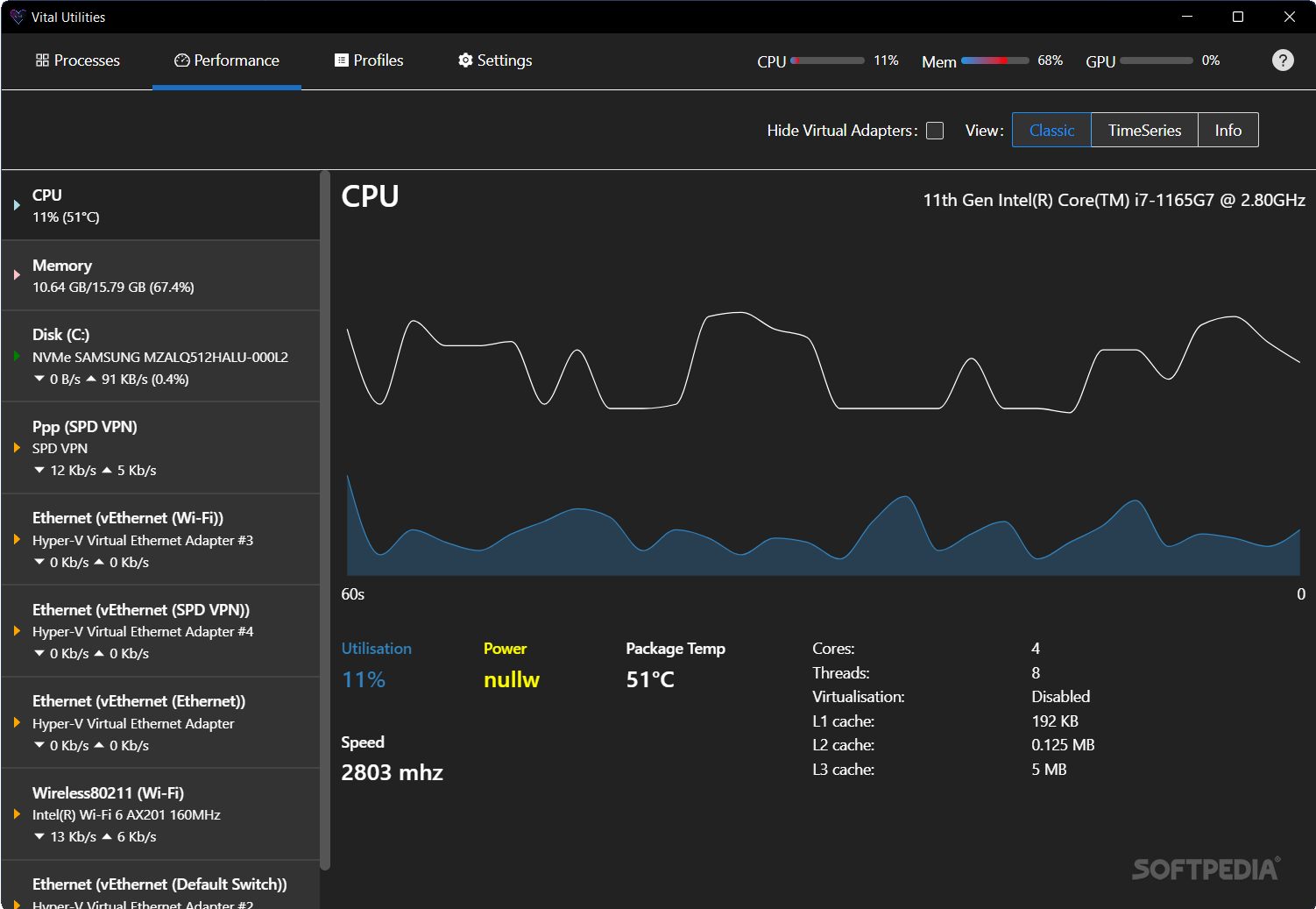Screen dimensions: 1316x909
Task: Click the Processes grid icon
Action: click(x=42, y=60)
